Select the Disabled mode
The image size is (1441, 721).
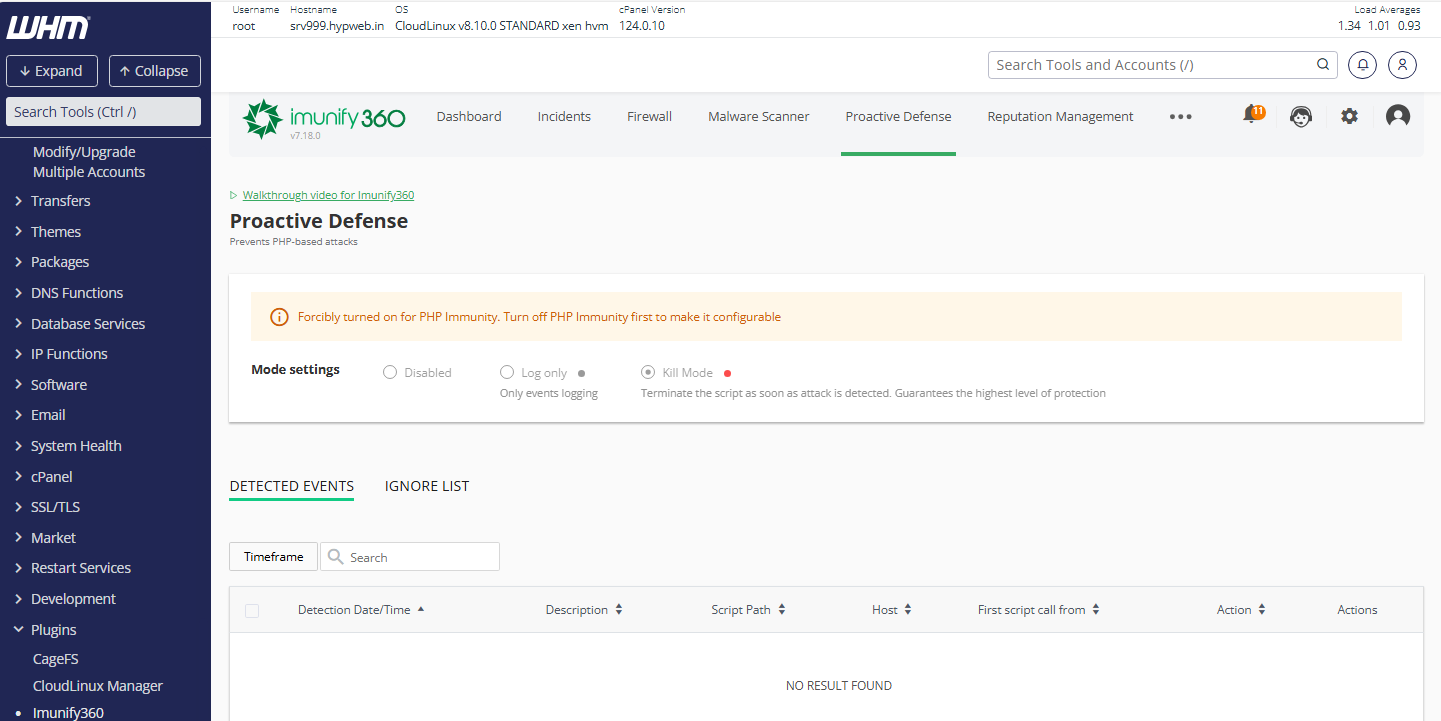point(389,371)
